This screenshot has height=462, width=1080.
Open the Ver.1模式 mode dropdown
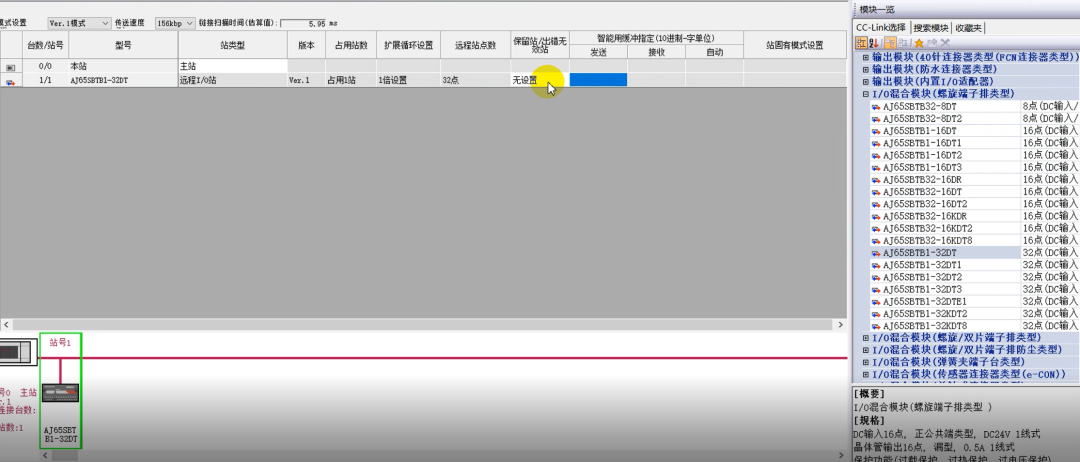click(x=79, y=23)
